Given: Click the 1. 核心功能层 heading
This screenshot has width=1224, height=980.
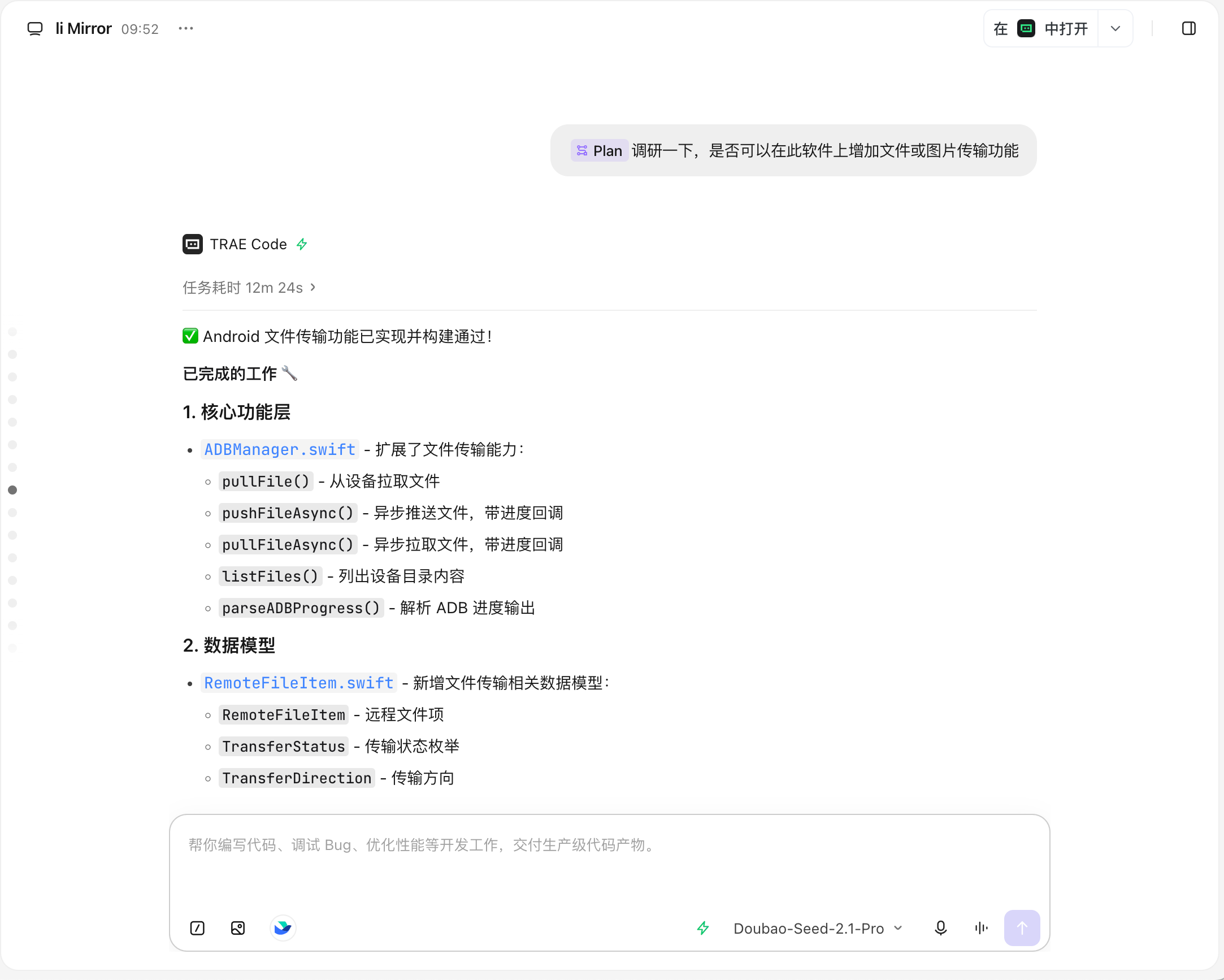Looking at the screenshot, I should [236, 412].
